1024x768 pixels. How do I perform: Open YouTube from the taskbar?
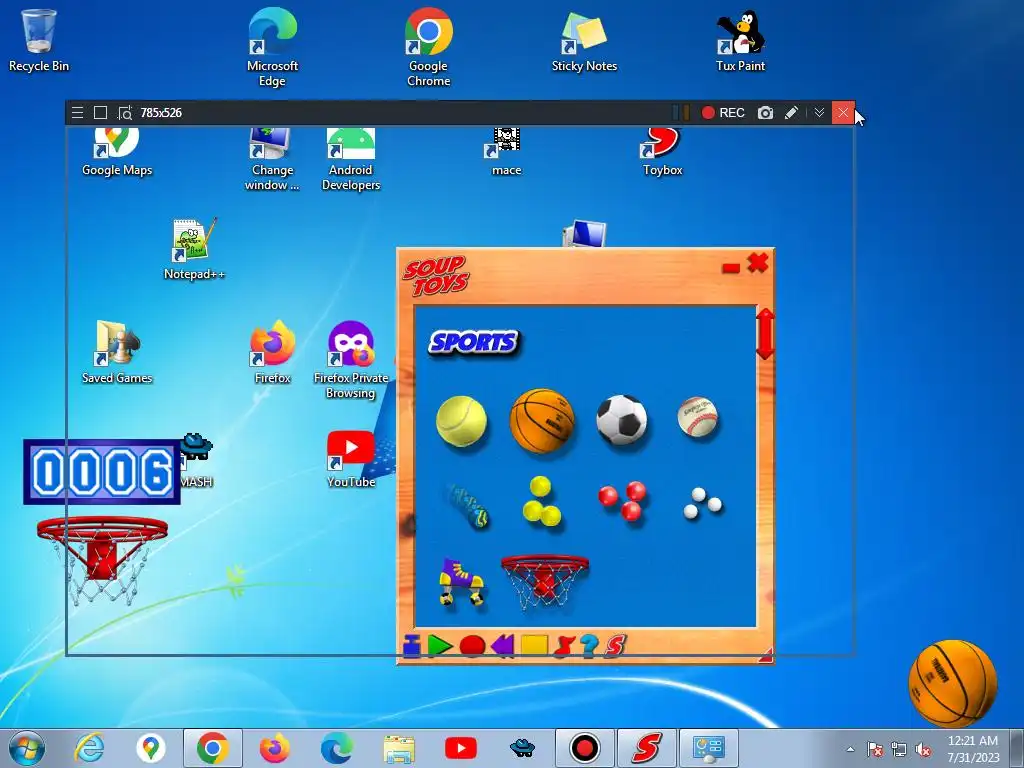[460, 748]
